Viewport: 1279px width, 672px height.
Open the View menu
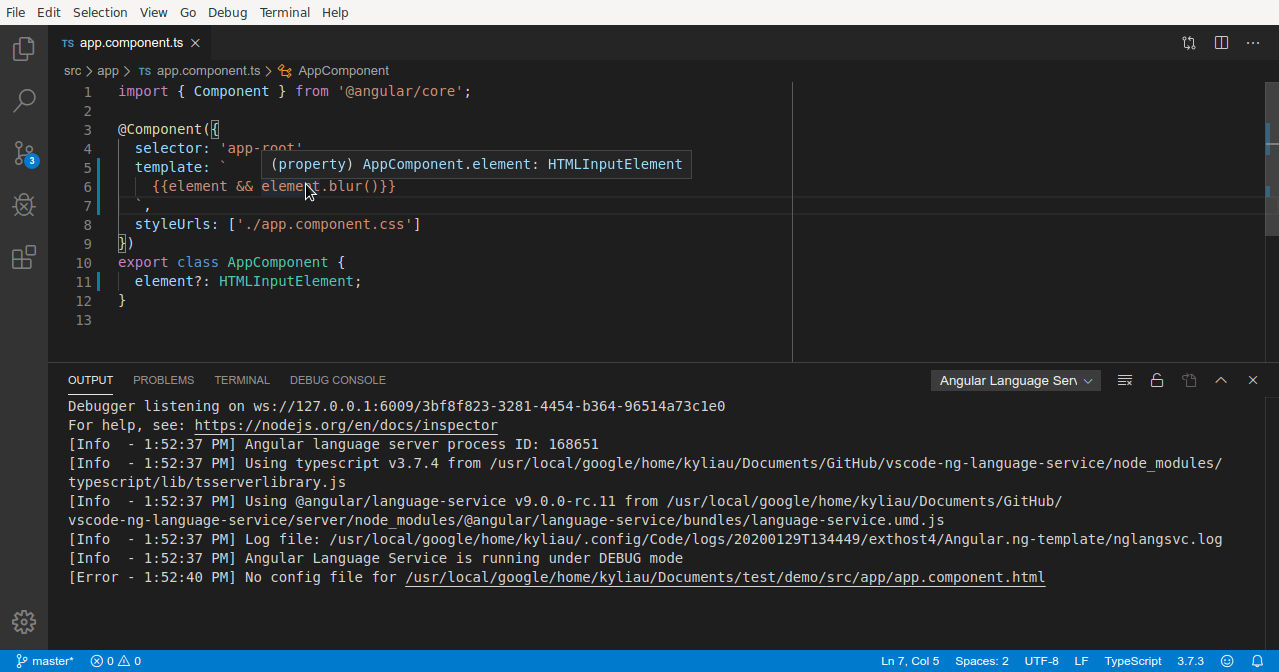click(x=153, y=12)
